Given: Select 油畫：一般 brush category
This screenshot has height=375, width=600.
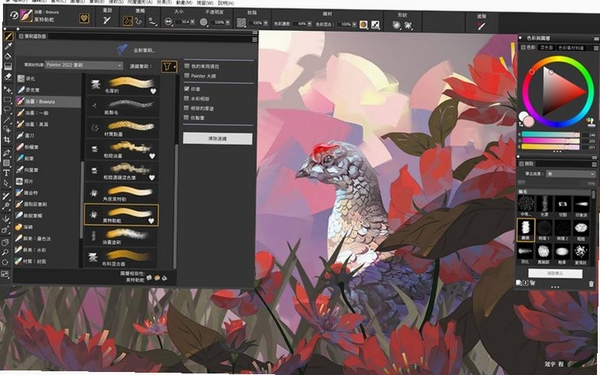Looking at the screenshot, I should point(48,113).
